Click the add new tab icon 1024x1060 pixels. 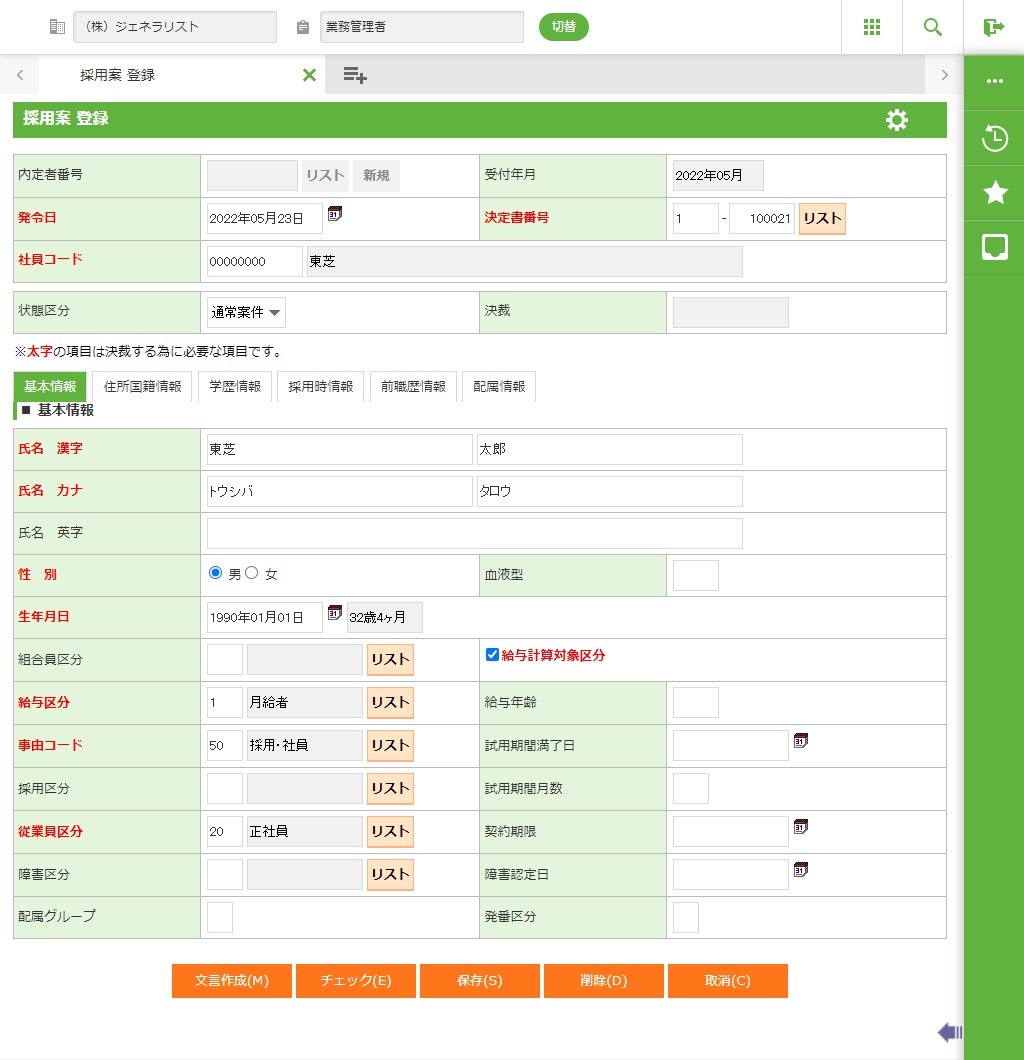tap(355, 75)
